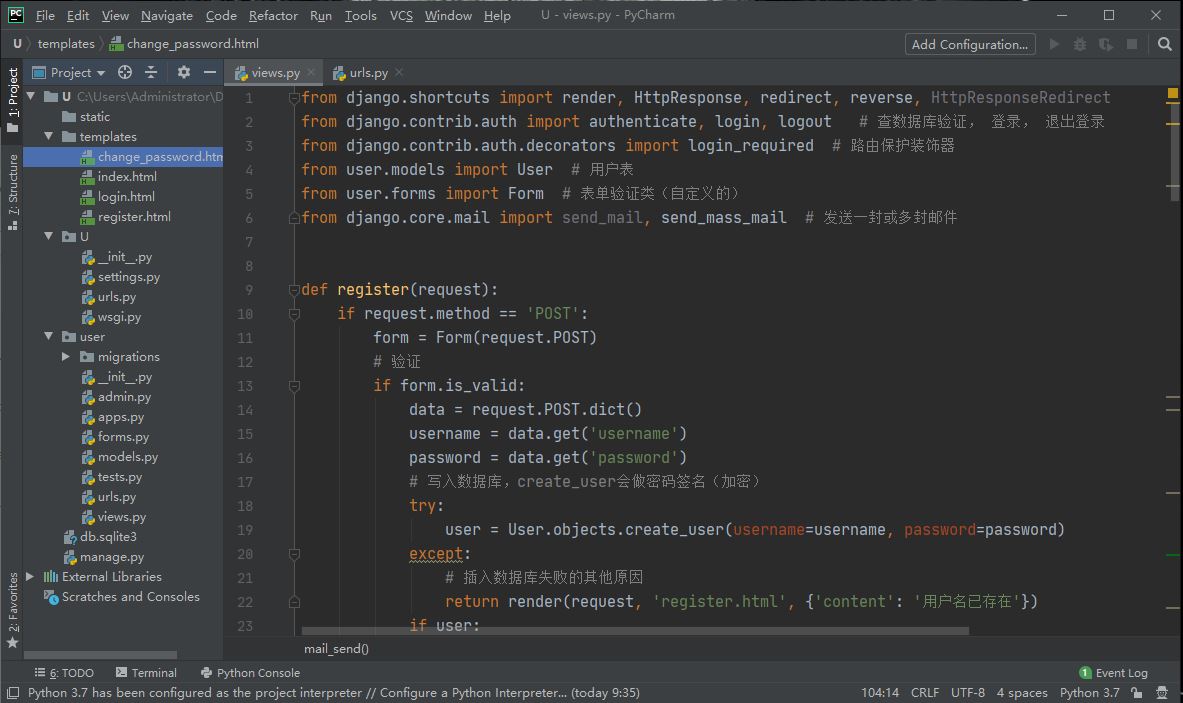Select index.html in project tree

(118, 177)
